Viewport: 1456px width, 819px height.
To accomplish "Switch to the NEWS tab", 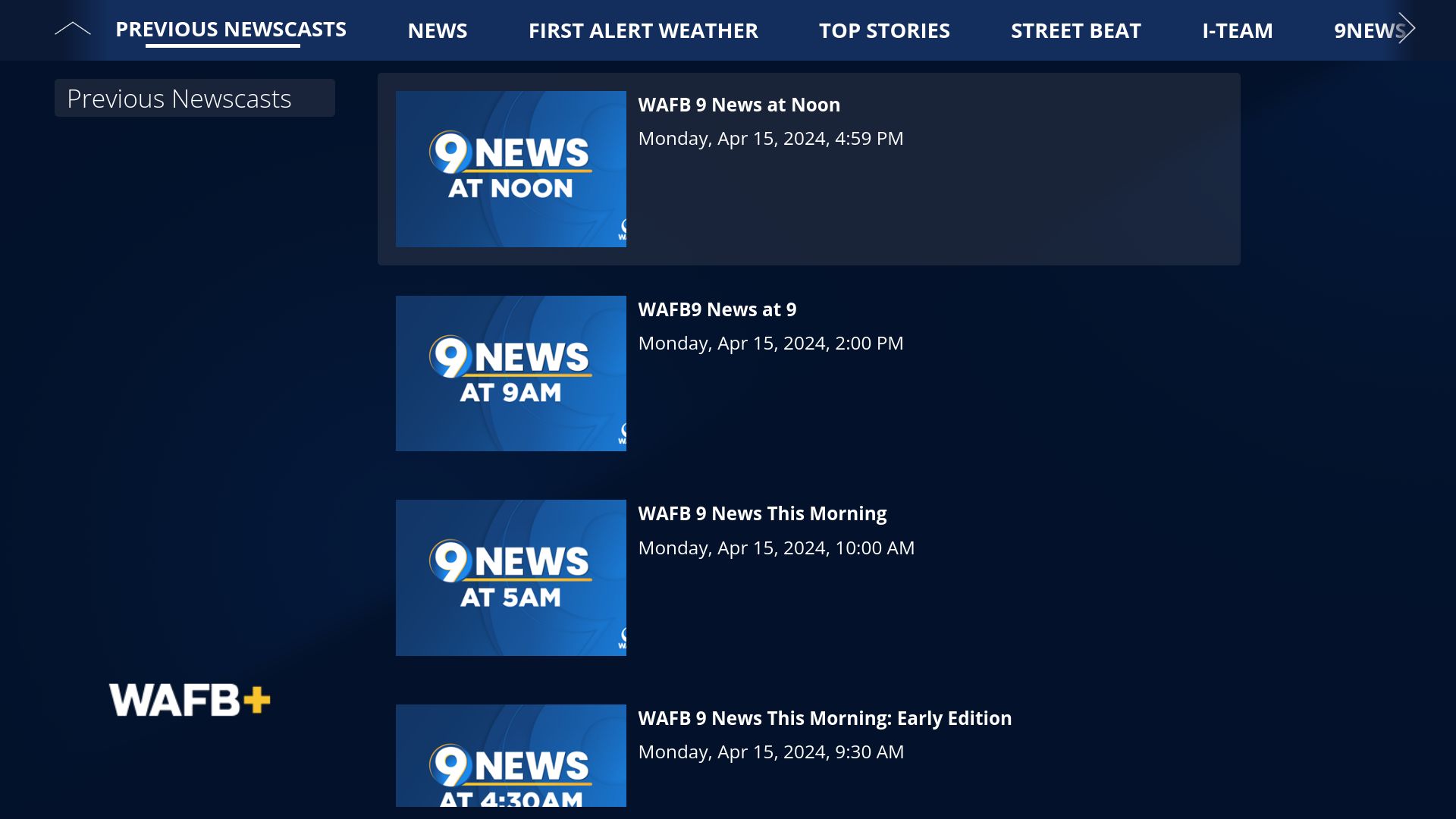I will (438, 30).
